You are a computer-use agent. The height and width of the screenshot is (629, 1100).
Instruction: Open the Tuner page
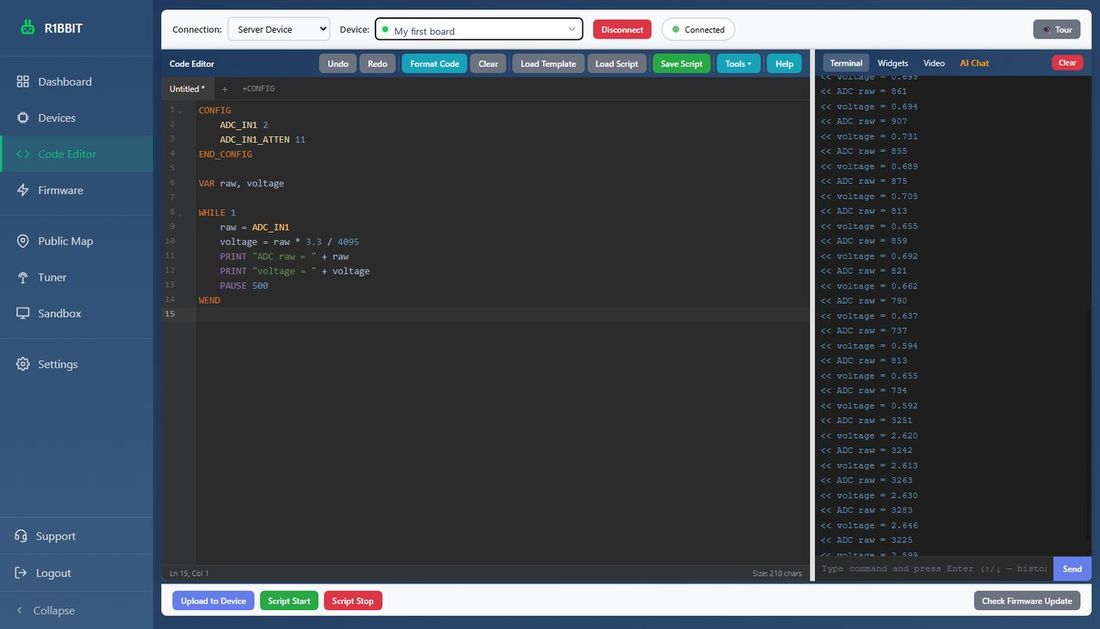(76, 277)
